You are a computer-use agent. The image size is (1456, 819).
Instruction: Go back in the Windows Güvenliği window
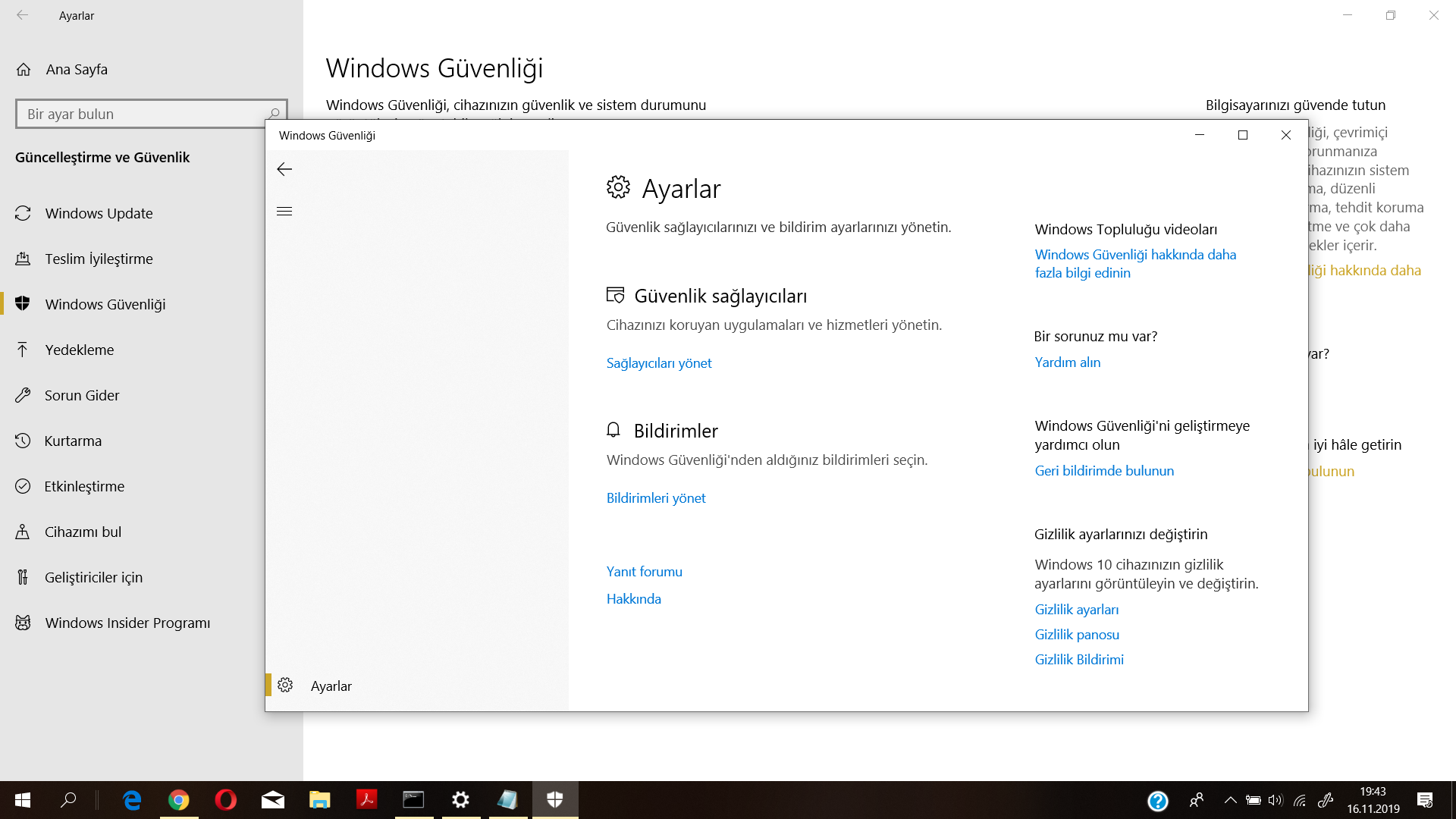pyautogui.click(x=284, y=169)
